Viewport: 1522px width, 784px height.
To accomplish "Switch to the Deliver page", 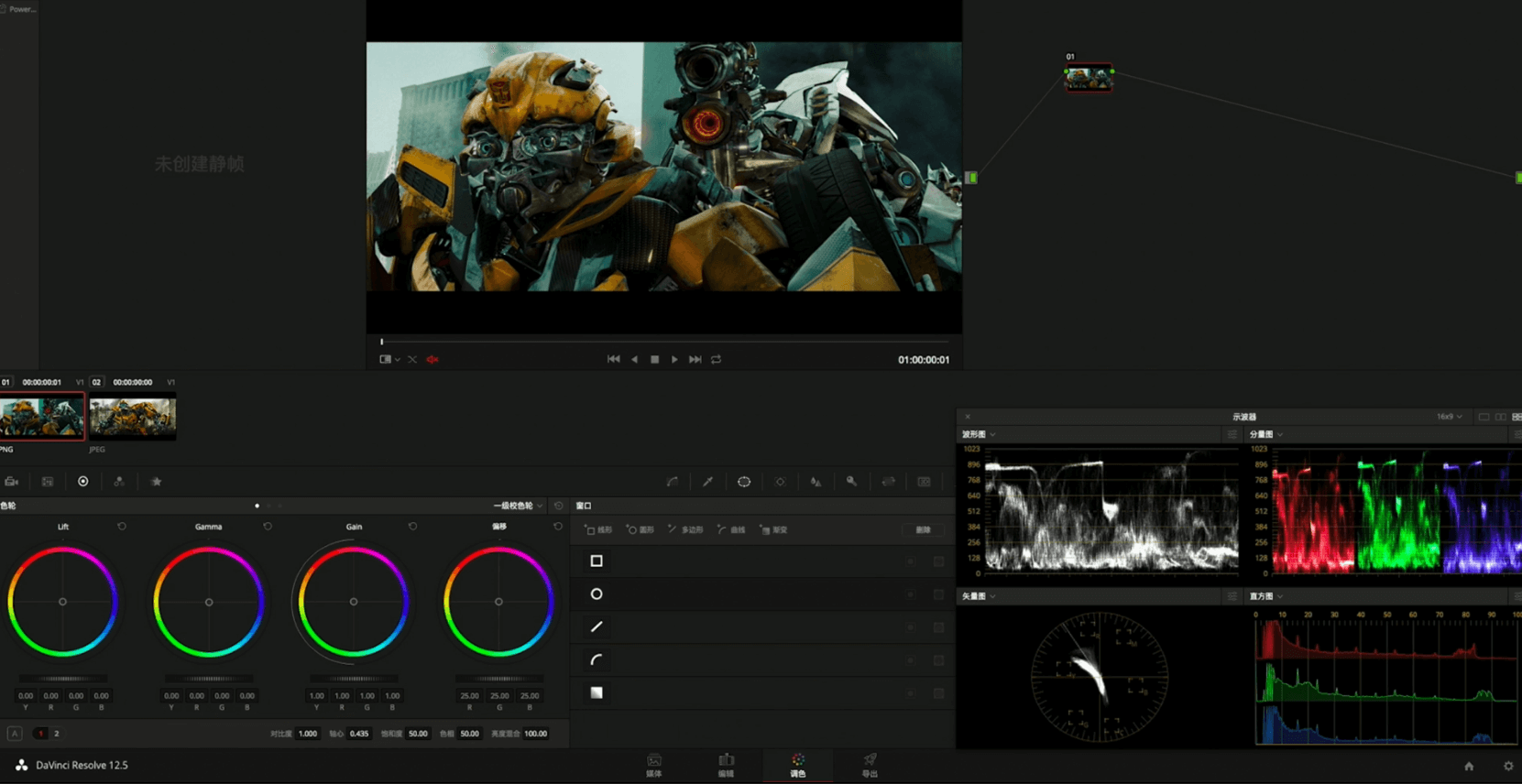I will tap(870, 766).
